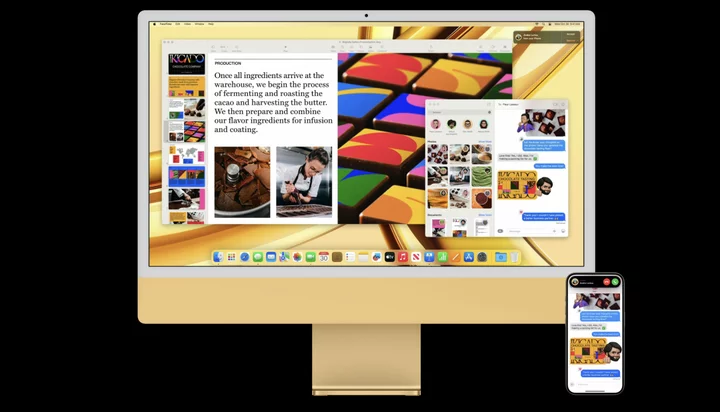720x412 pixels.
Task: Open Finder from the Dock
Action: click(218, 257)
